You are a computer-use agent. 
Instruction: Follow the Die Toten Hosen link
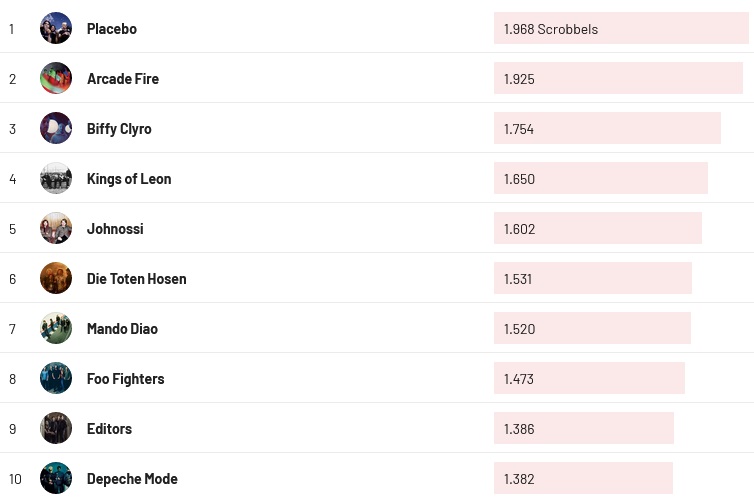136,279
